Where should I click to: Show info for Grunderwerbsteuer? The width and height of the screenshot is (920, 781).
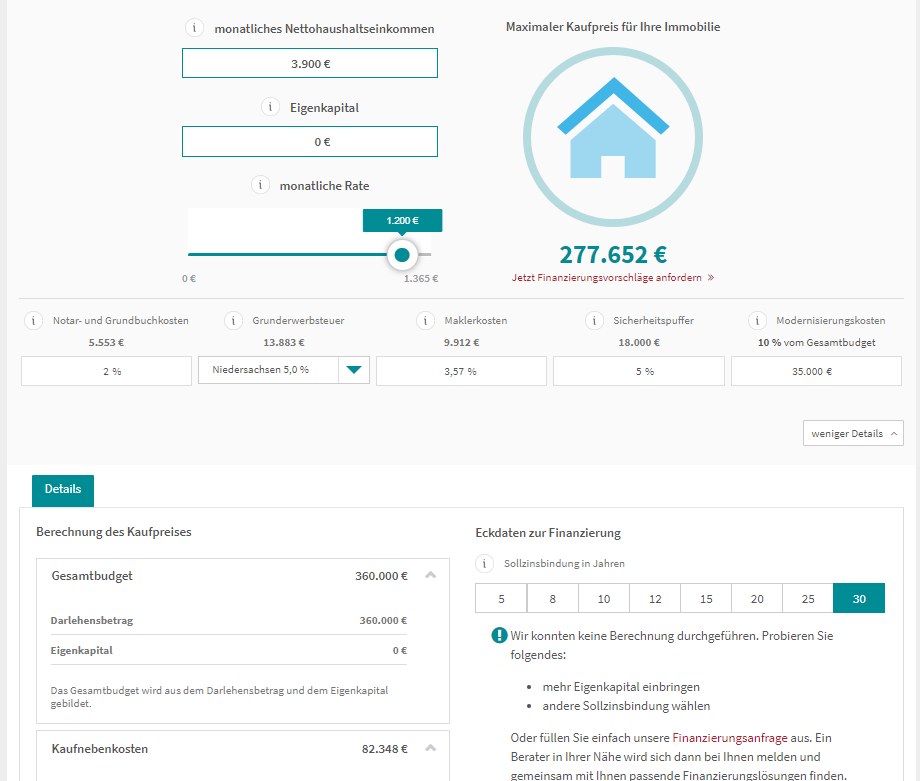[x=233, y=320]
